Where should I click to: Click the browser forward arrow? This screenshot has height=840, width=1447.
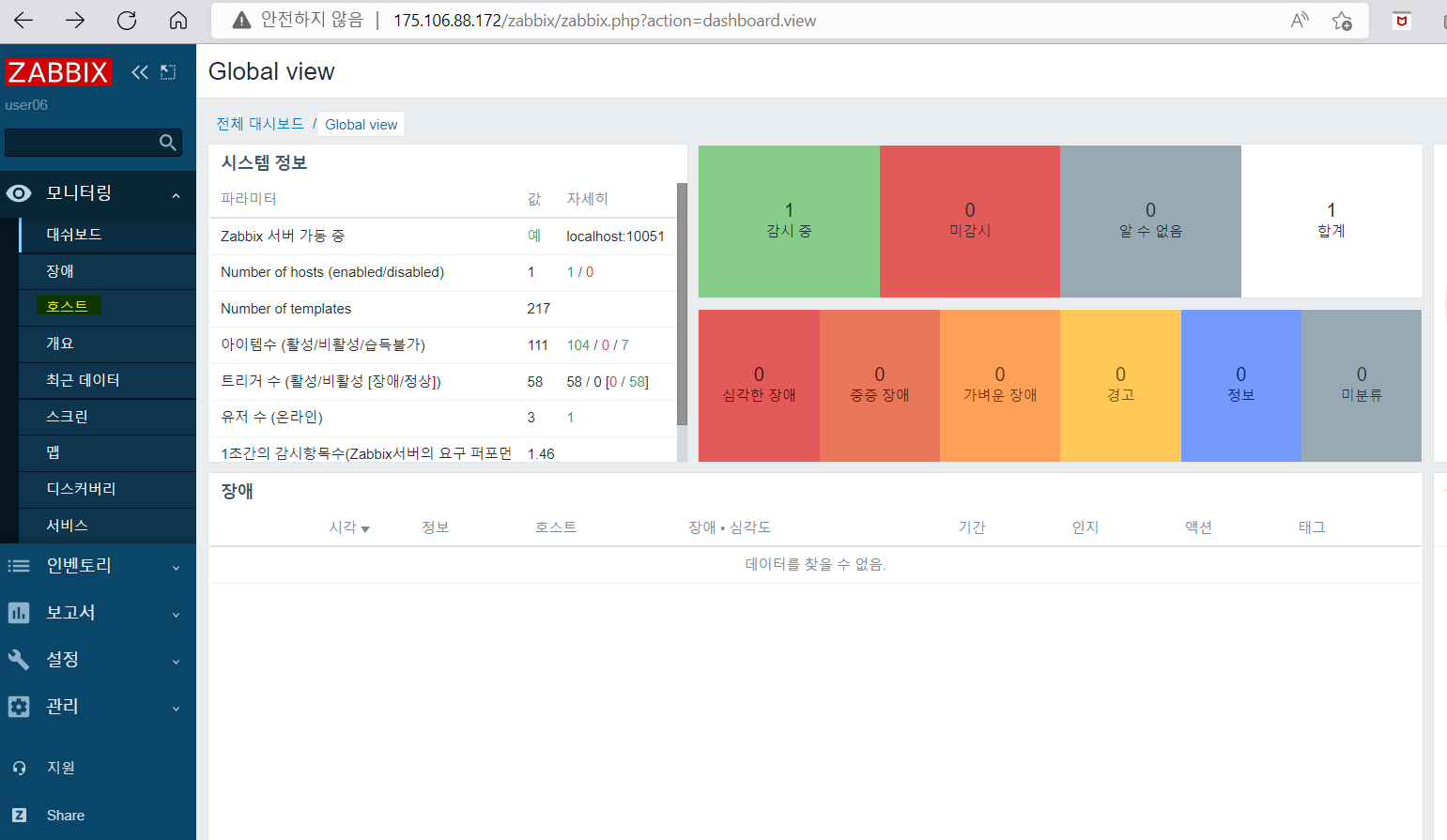(x=75, y=20)
